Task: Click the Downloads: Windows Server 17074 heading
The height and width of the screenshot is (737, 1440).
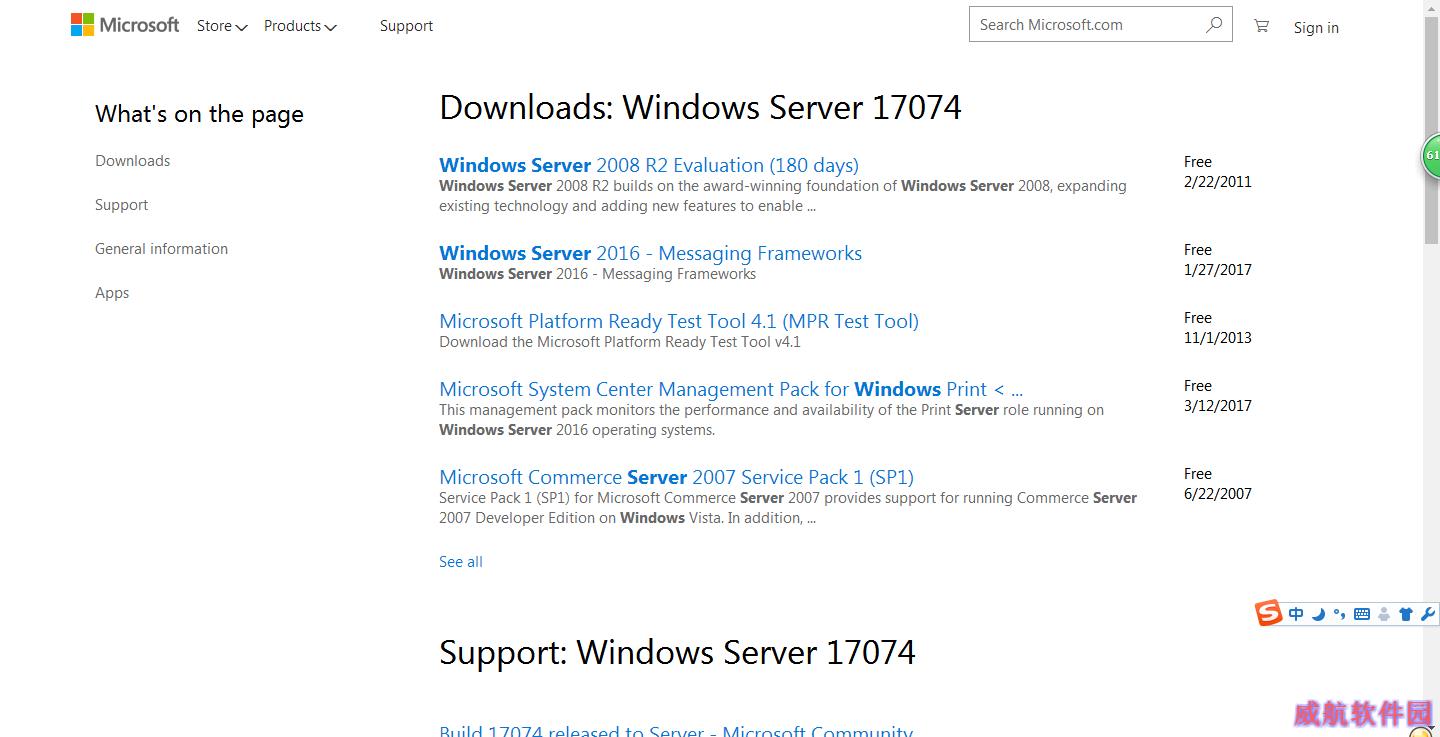Action: pos(700,107)
